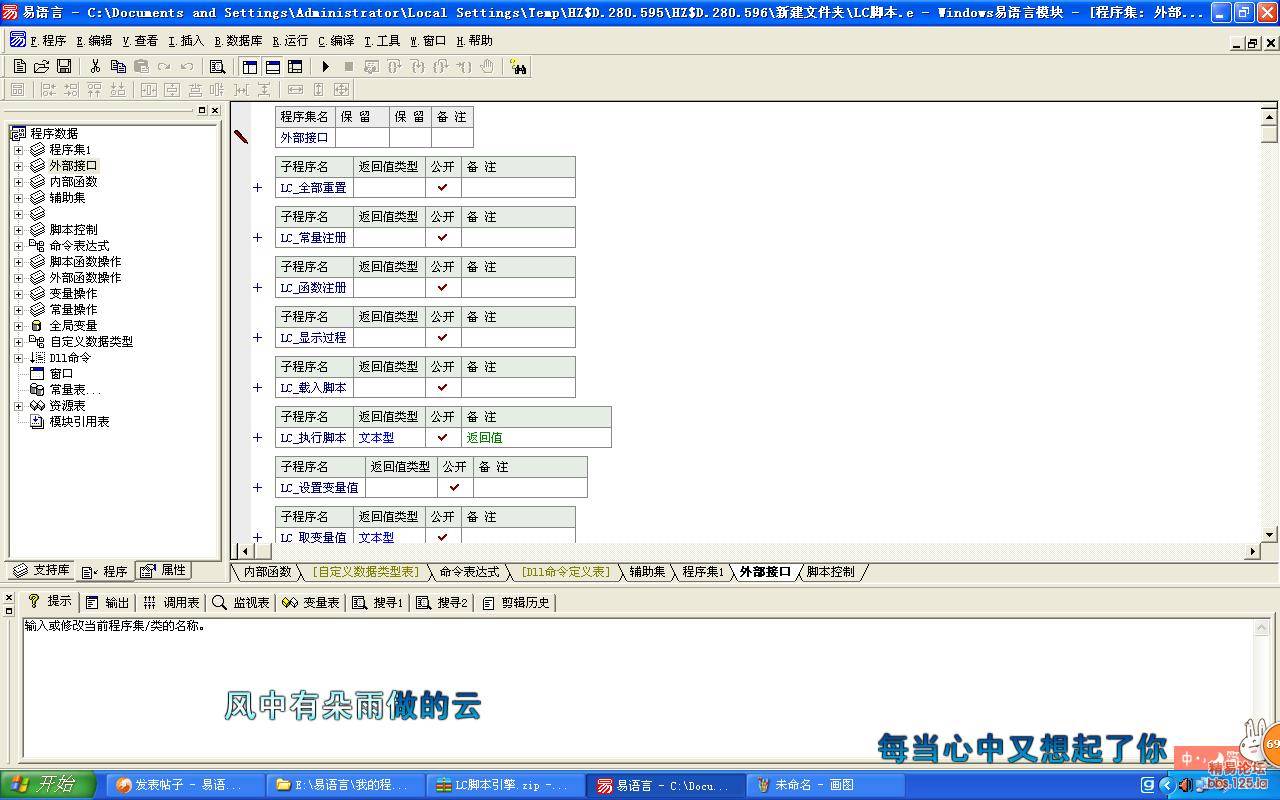Toggle 公开 check for LC_显示过程

[443, 337]
